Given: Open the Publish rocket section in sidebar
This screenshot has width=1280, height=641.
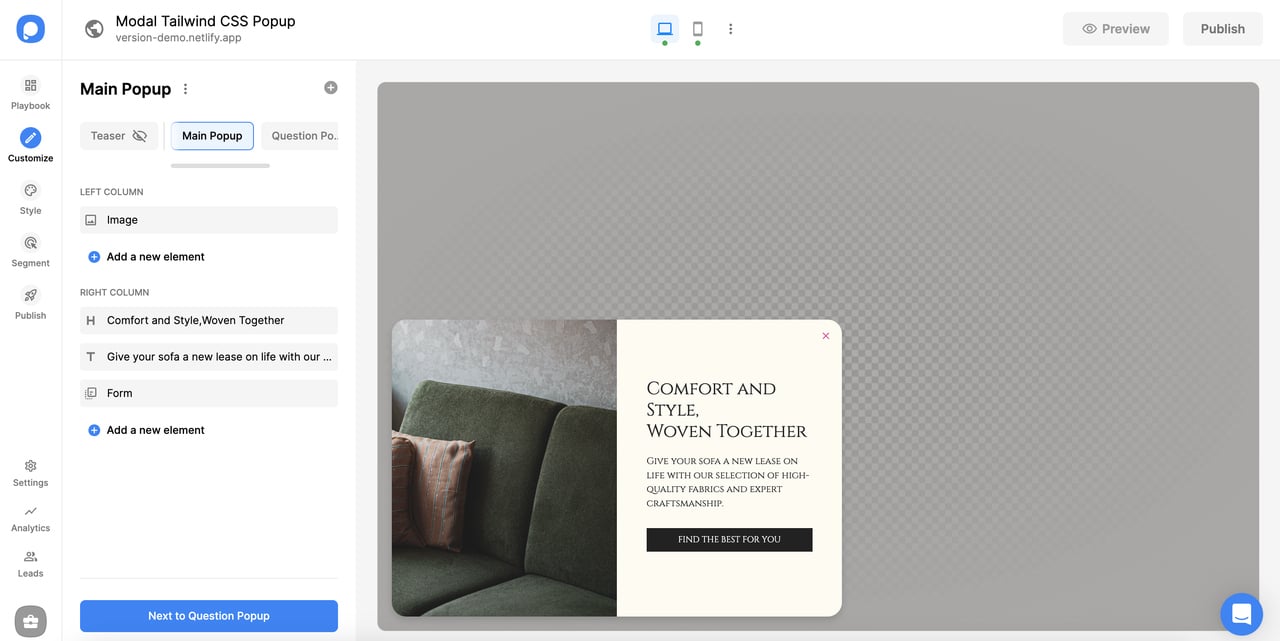Looking at the screenshot, I should coord(30,304).
